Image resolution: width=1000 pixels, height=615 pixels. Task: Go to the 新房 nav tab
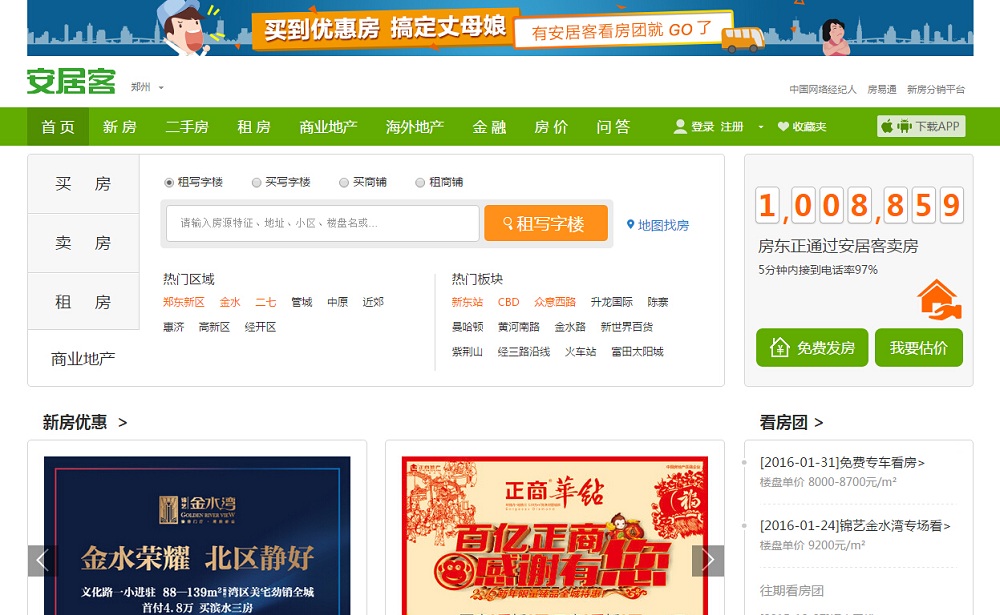pyautogui.click(x=120, y=127)
